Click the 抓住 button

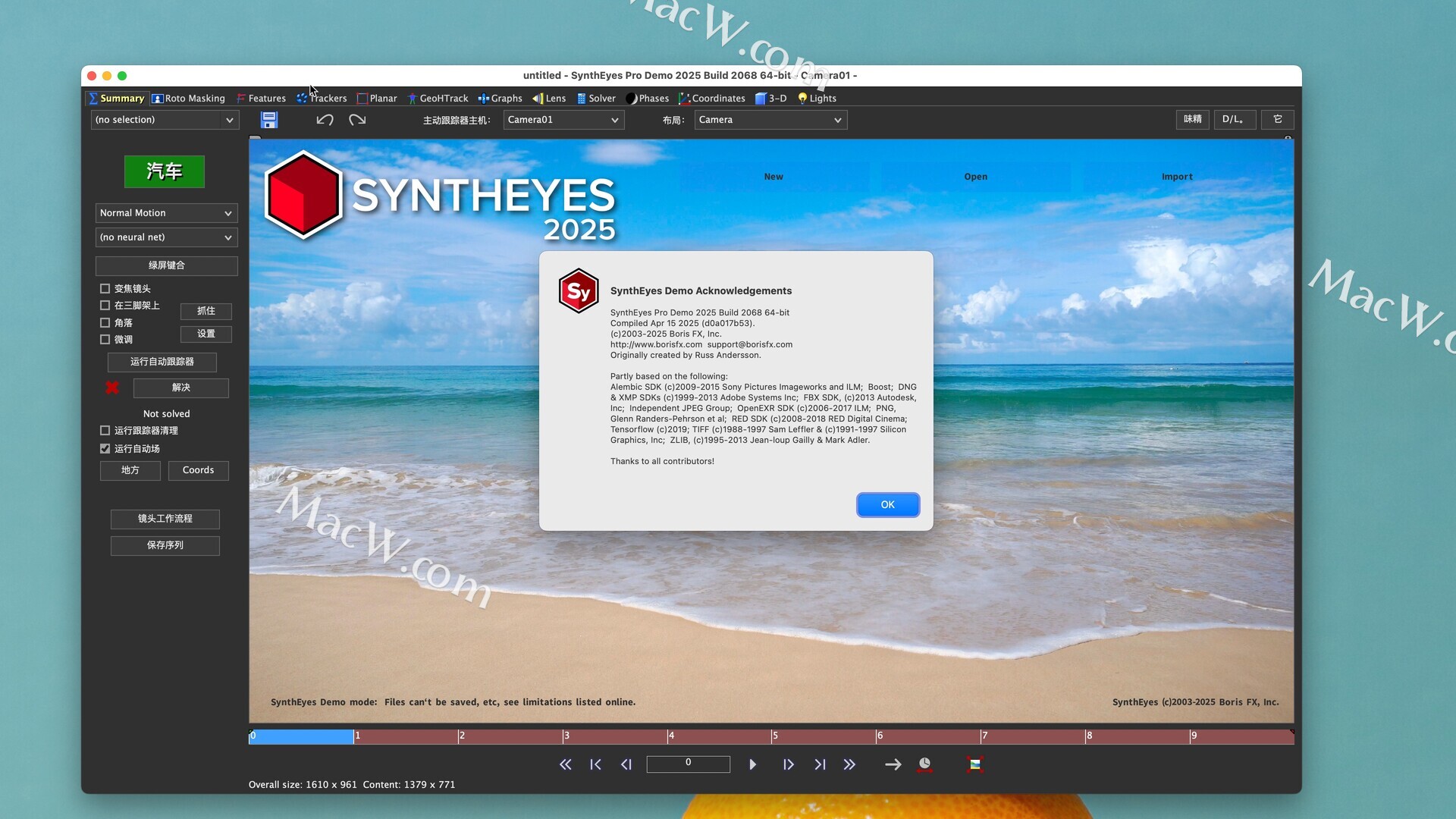[206, 311]
